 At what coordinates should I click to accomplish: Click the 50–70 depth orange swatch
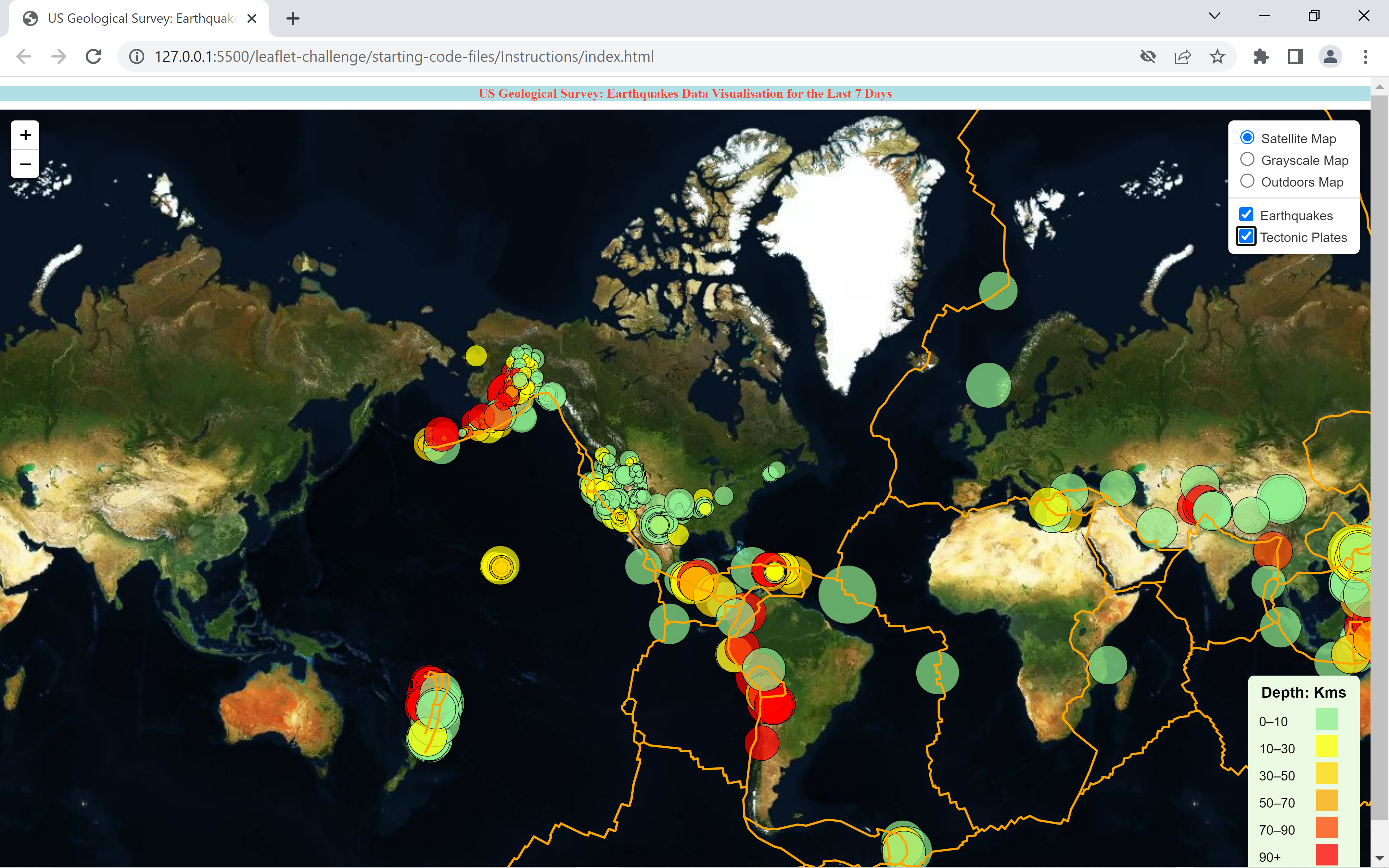pyautogui.click(x=1327, y=801)
